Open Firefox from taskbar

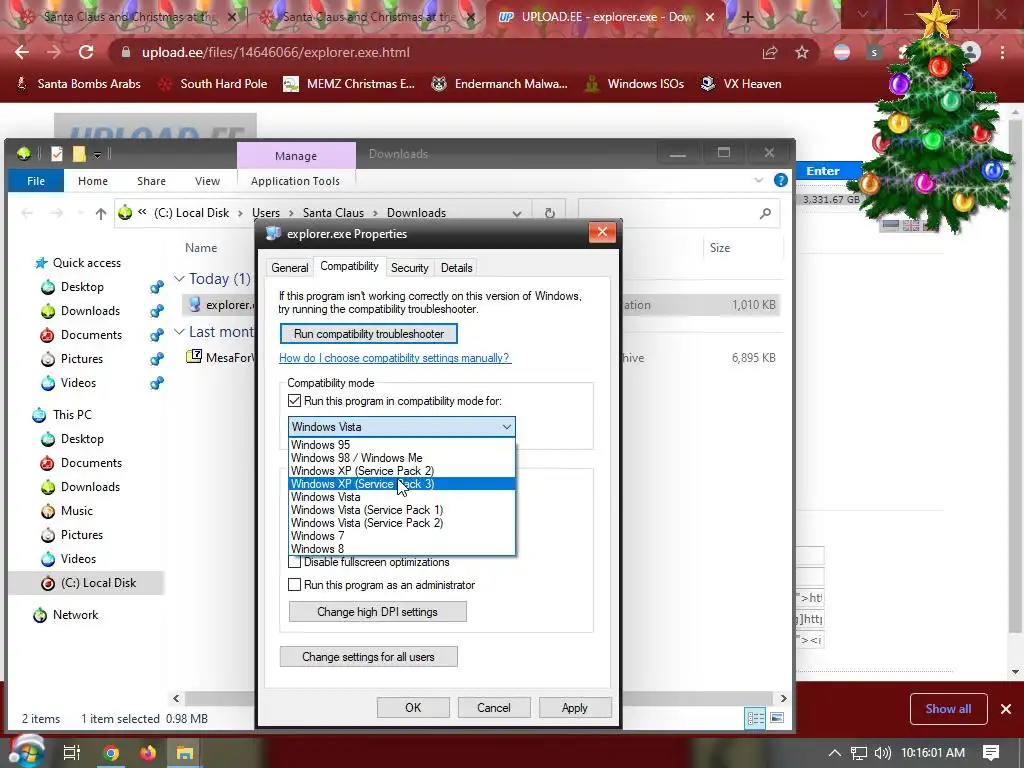pyautogui.click(x=148, y=753)
